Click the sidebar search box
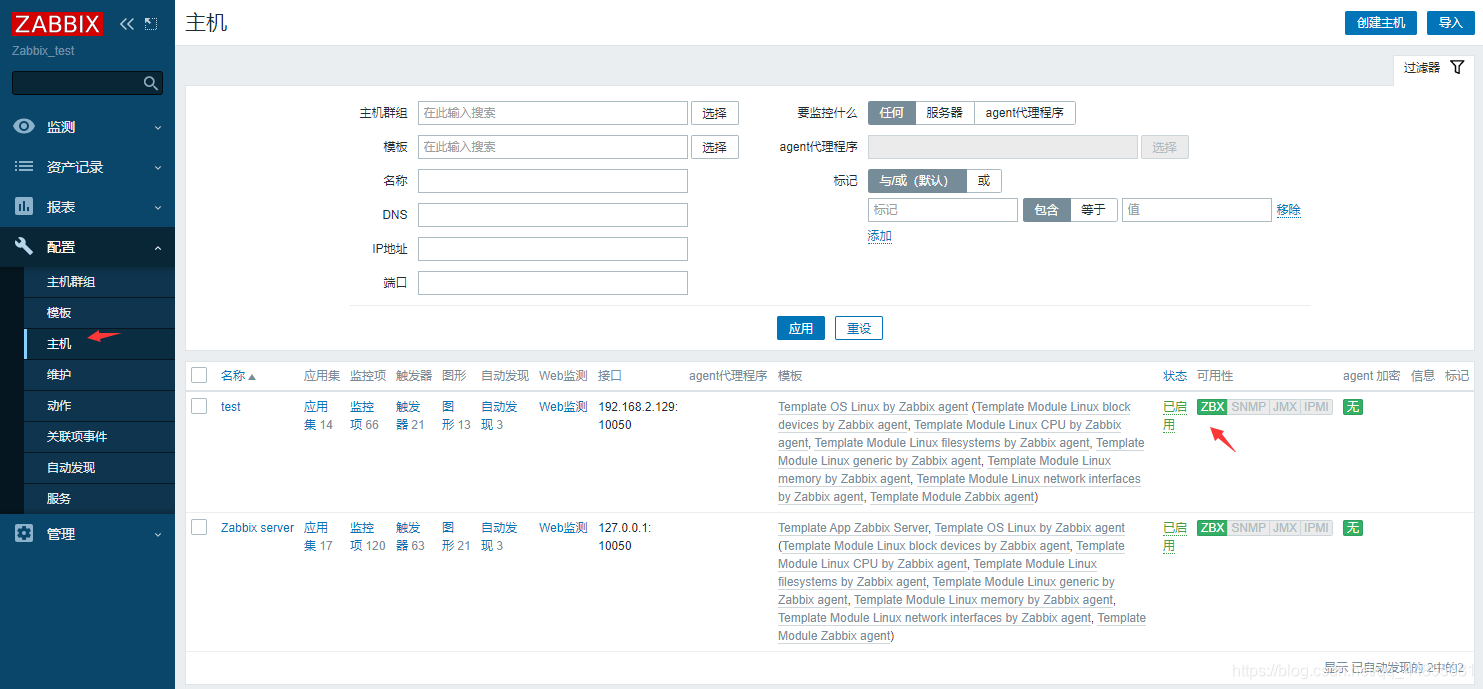The width and height of the screenshot is (1483, 689). point(87,83)
